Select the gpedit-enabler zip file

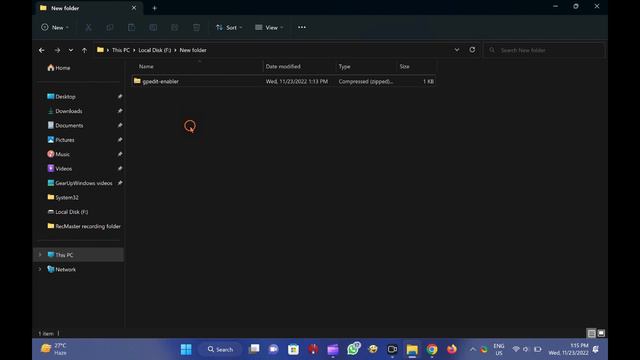click(x=284, y=81)
